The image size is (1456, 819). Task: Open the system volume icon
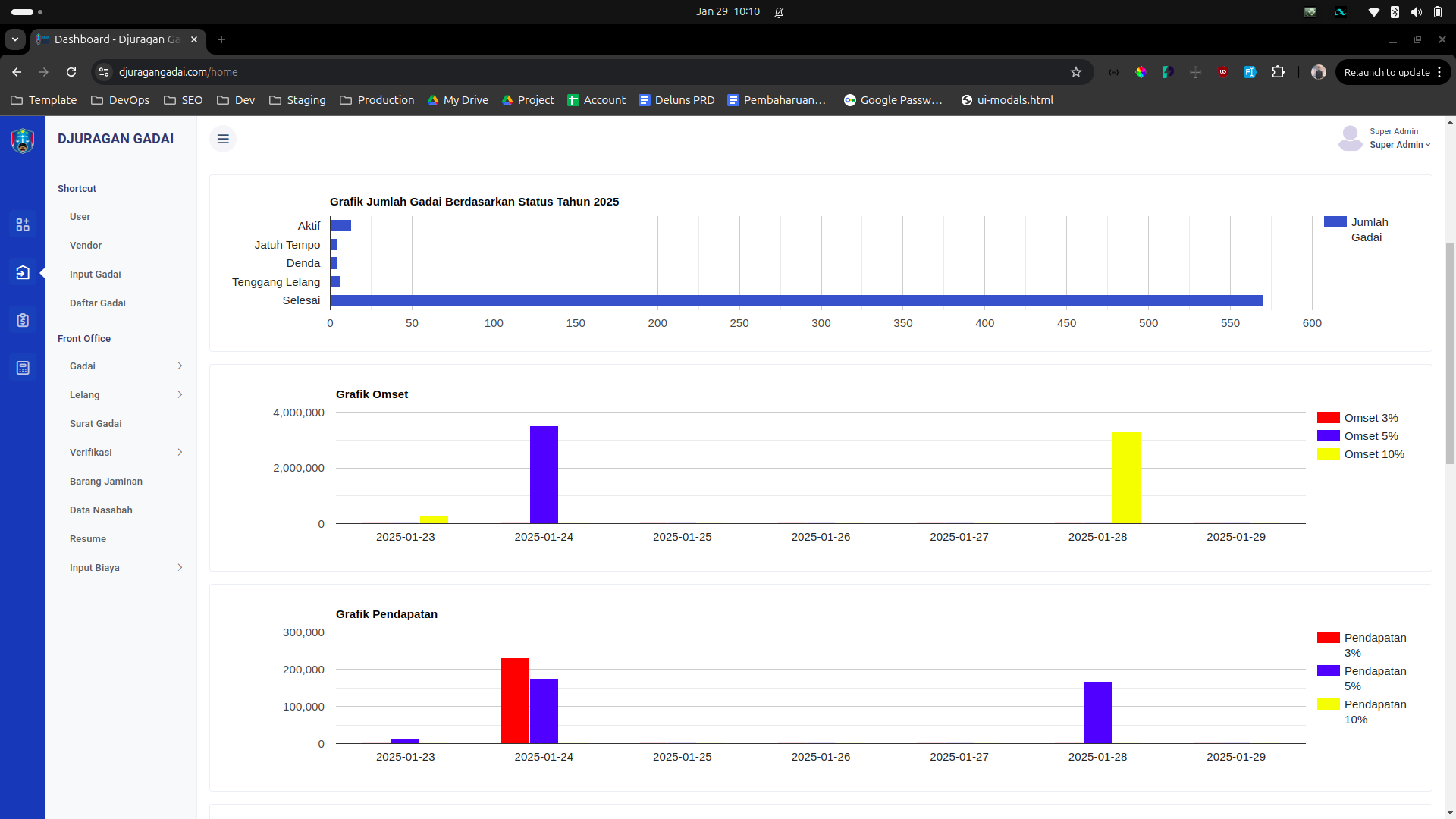point(1417,12)
